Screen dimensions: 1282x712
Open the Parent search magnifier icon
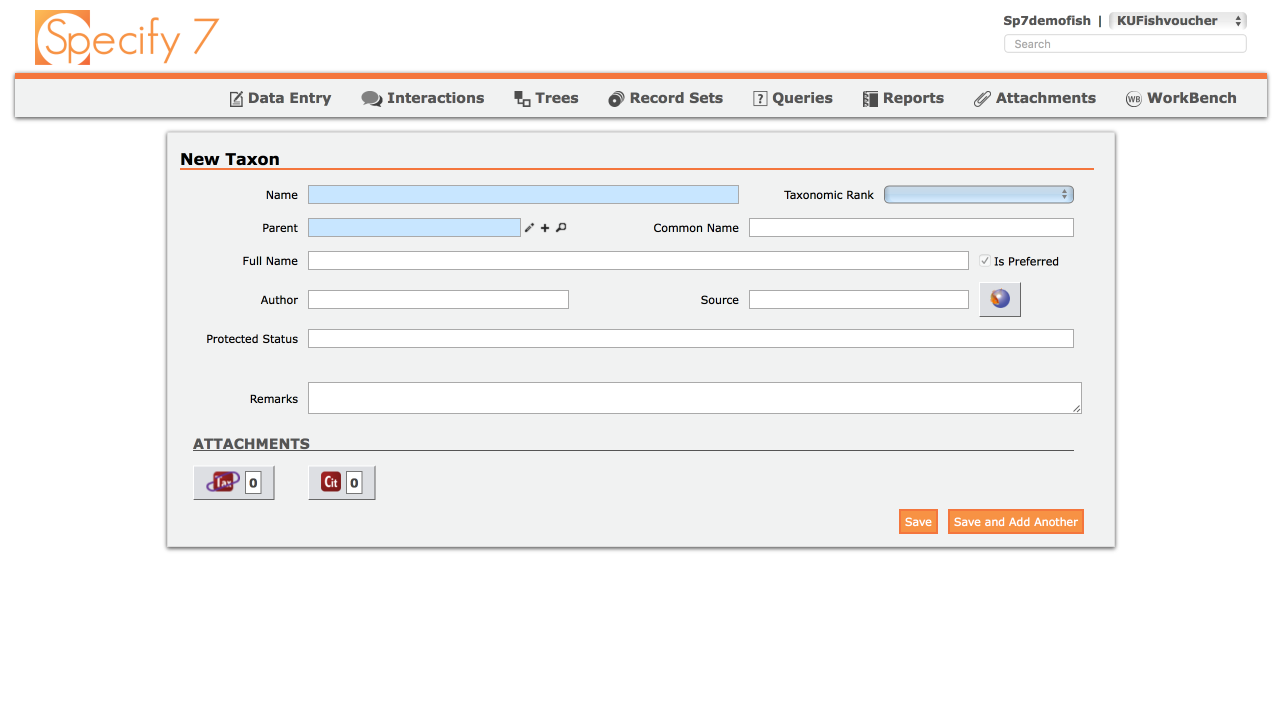pyautogui.click(x=560, y=227)
